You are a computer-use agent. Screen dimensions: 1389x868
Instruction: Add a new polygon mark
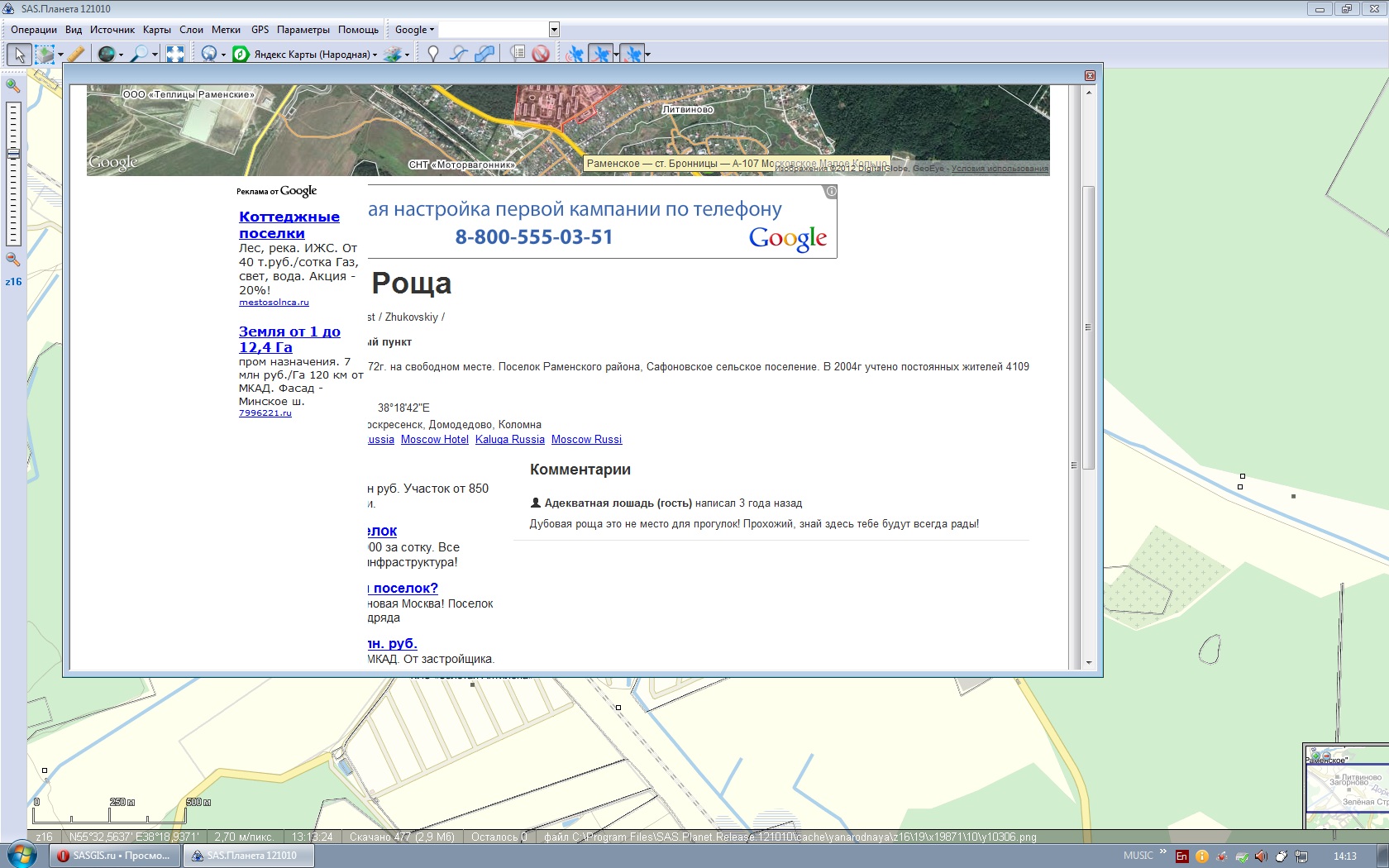[x=484, y=55]
